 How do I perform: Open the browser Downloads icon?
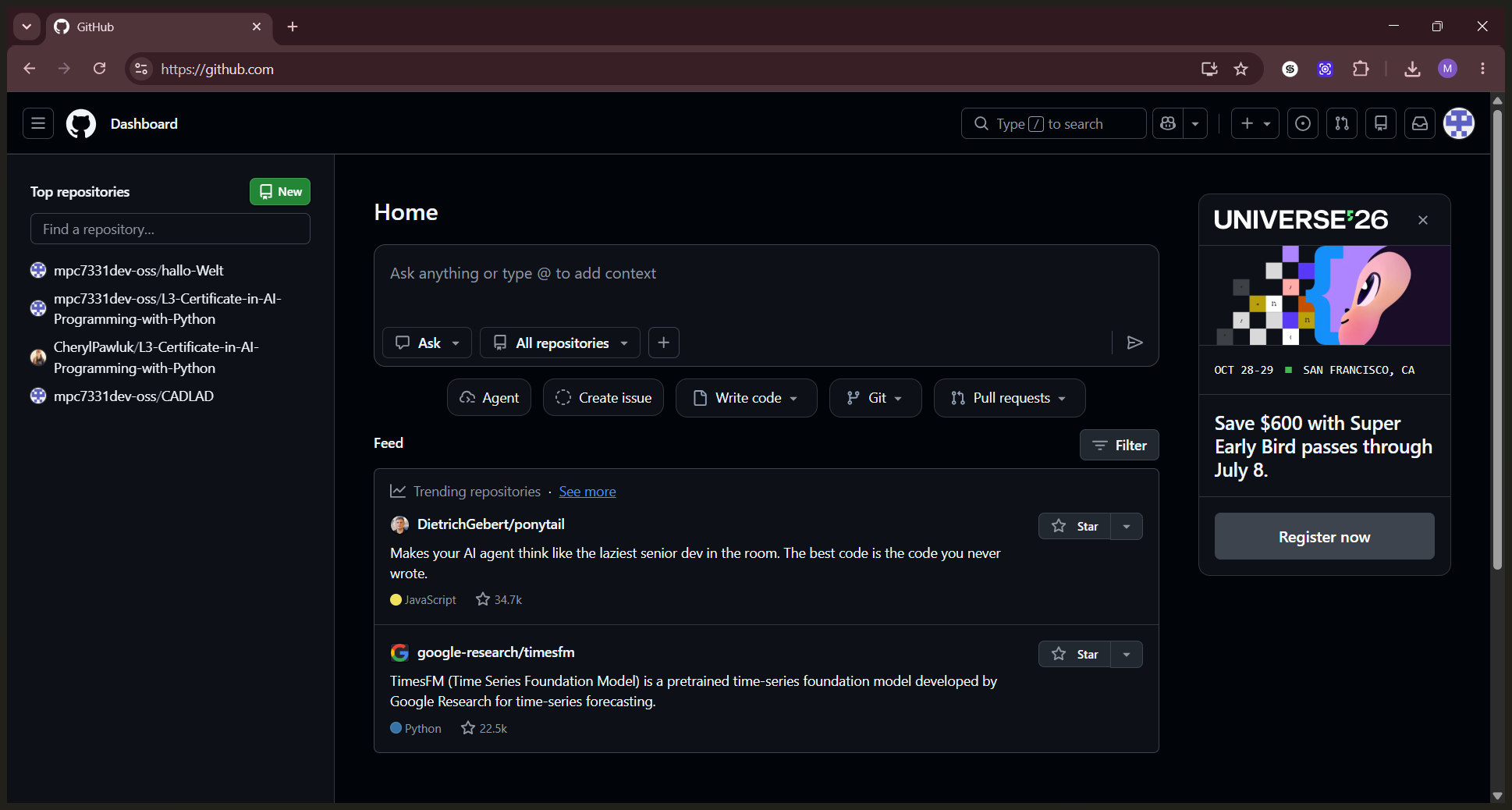(1412, 69)
